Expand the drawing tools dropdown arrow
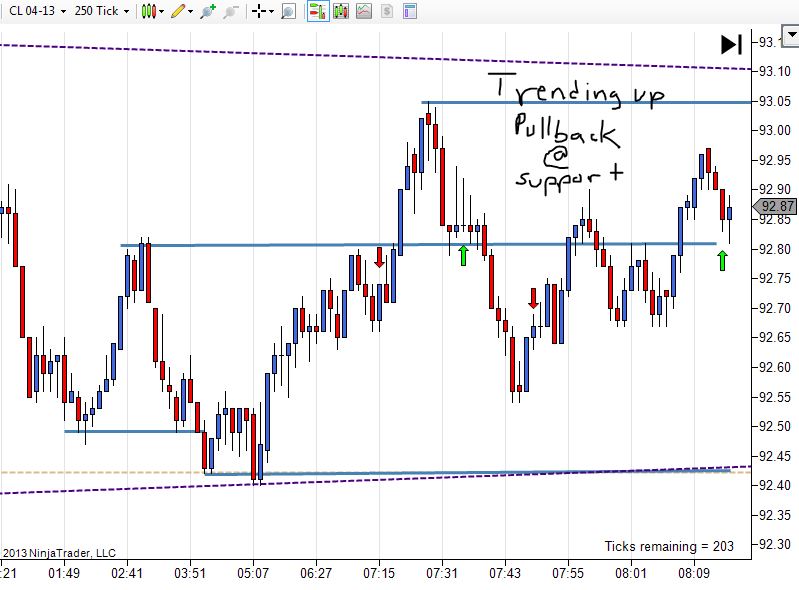The image size is (799, 590). click(x=191, y=11)
